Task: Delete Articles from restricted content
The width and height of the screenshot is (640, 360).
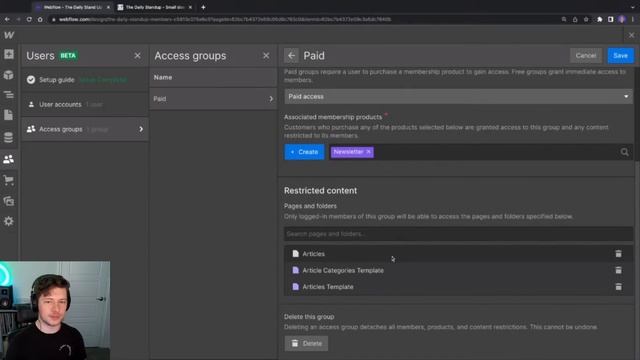Action: pos(618,254)
